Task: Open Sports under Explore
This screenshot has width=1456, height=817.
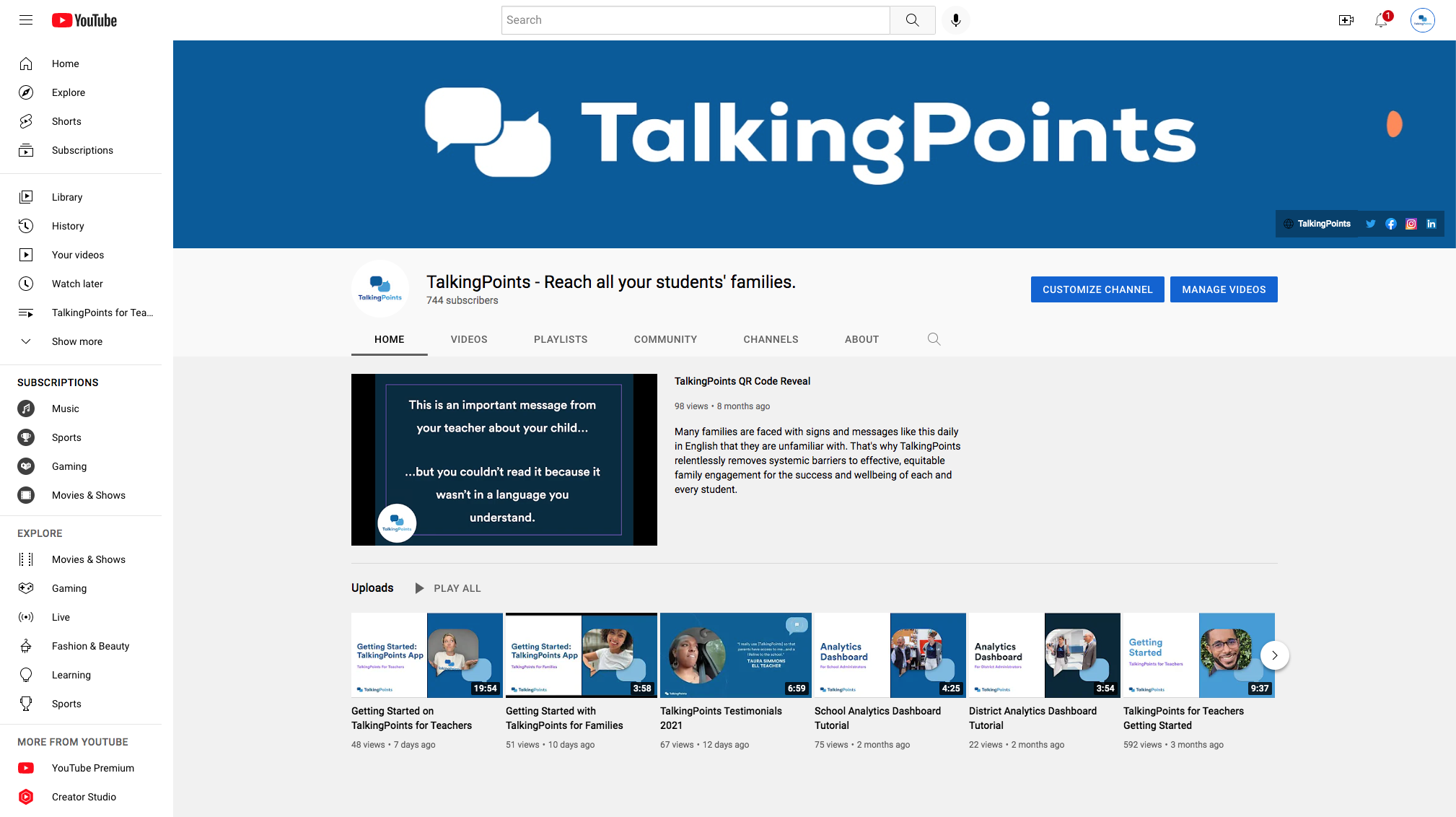Action: click(81, 704)
